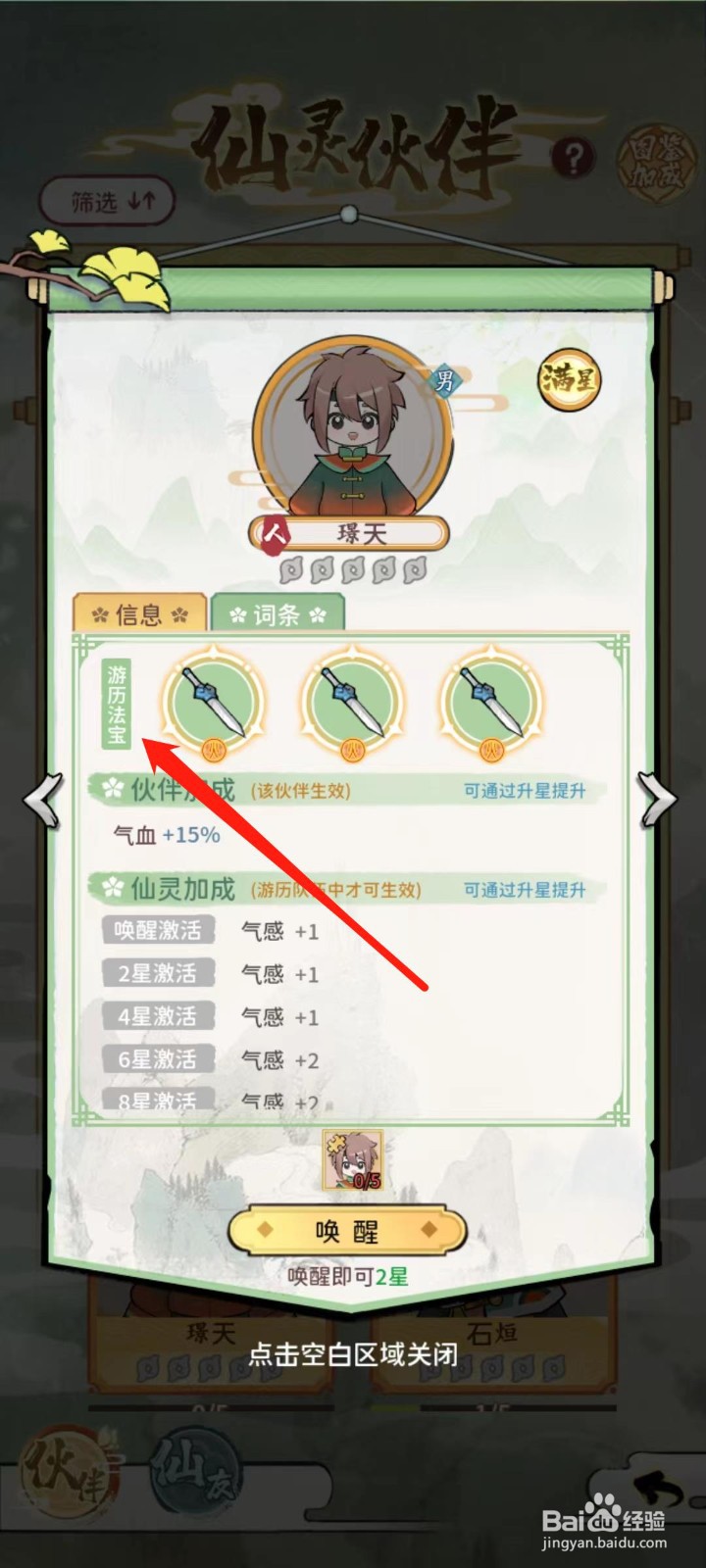The image size is (706, 1568).
Task: Tap the 游历法宝 green label
Action: (x=117, y=704)
